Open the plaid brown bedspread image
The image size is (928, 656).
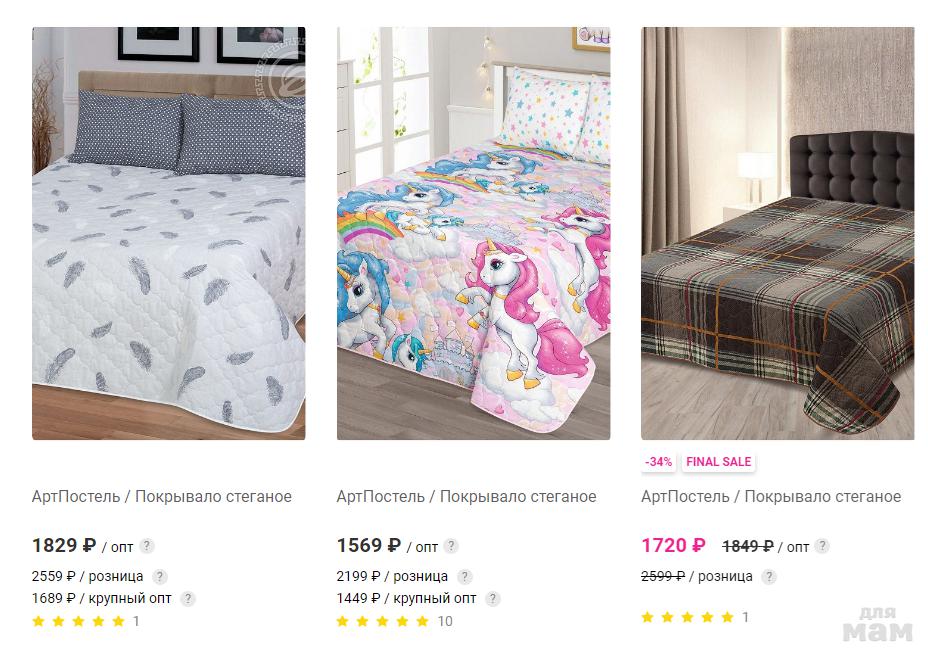[778, 233]
